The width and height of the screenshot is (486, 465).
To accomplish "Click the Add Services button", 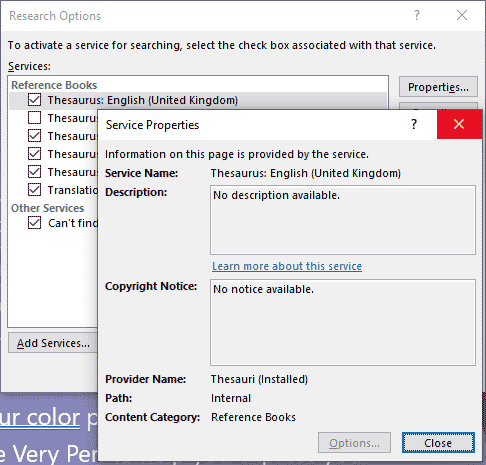I will pyautogui.click(x=53, y=343).
